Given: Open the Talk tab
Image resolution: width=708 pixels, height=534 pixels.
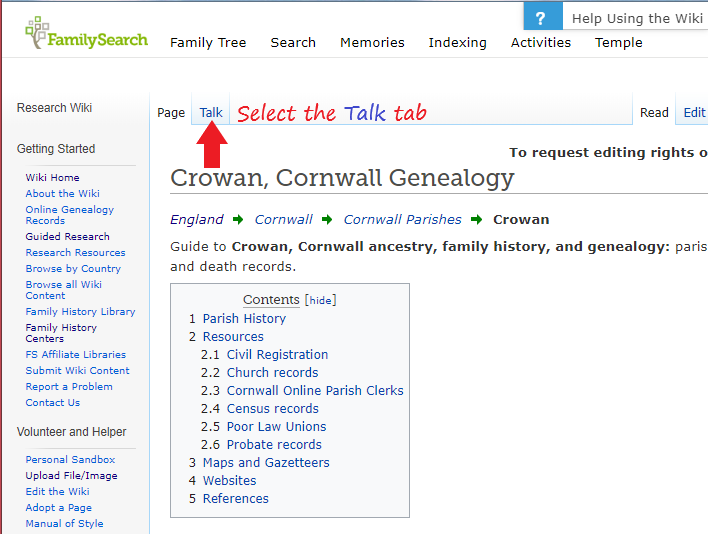Looking at the screenshot, I should [x=211, y=112].
